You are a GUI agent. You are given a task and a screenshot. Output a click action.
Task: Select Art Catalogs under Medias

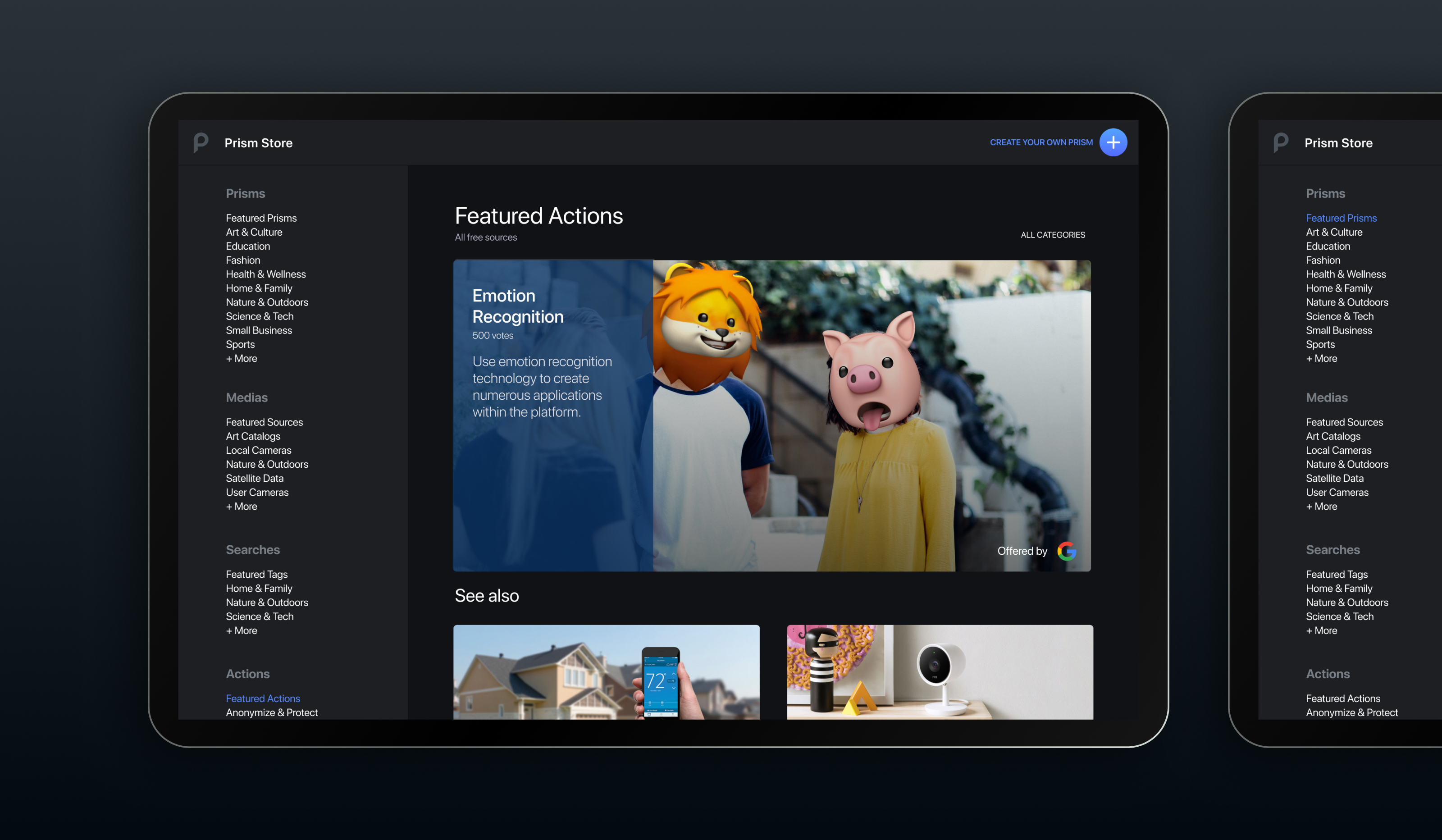pos(253,436)
